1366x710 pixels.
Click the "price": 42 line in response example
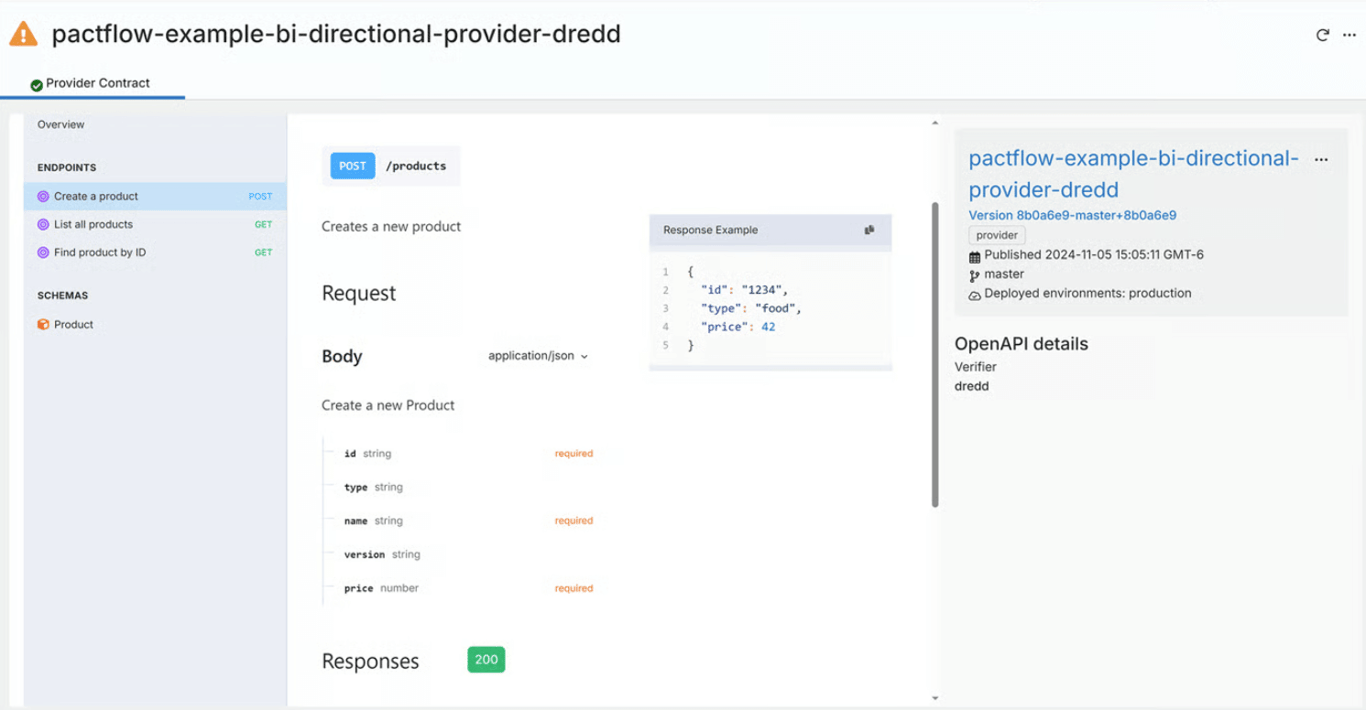[738, 327]
